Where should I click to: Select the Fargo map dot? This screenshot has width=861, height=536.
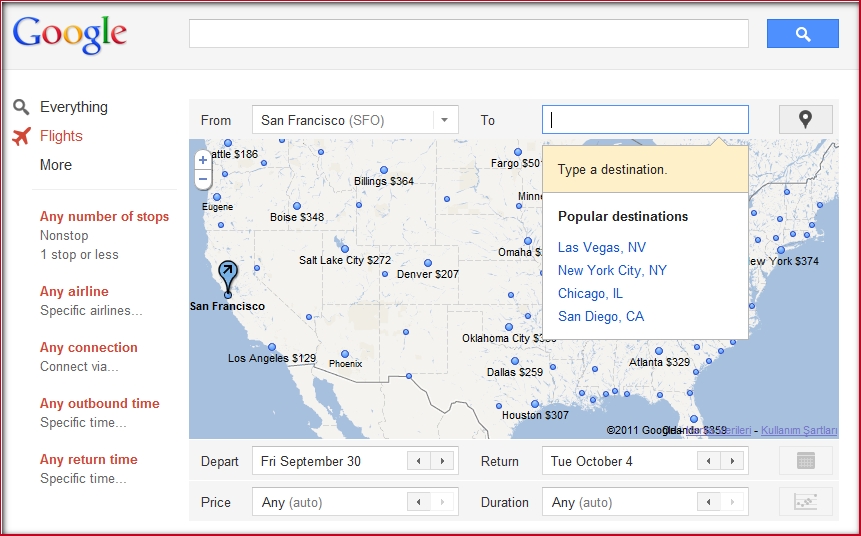click(x=518, y=152)
